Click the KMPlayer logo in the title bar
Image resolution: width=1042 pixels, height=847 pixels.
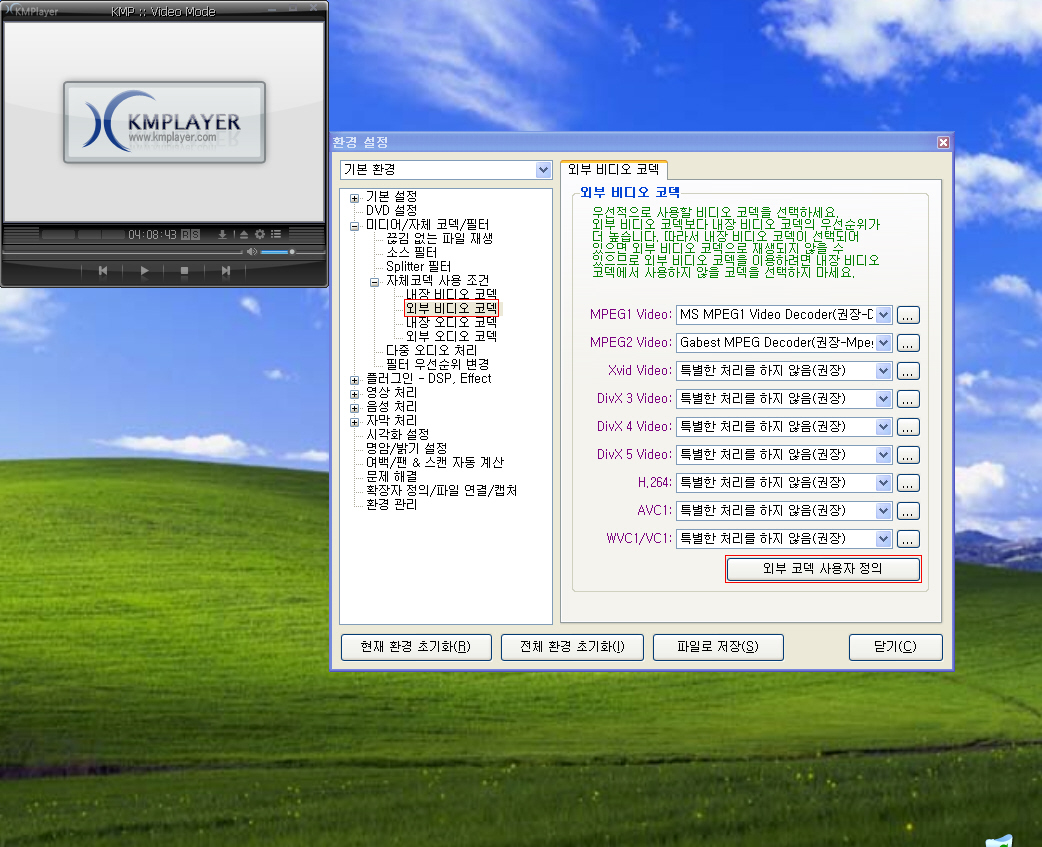click(x=31, y=11)
